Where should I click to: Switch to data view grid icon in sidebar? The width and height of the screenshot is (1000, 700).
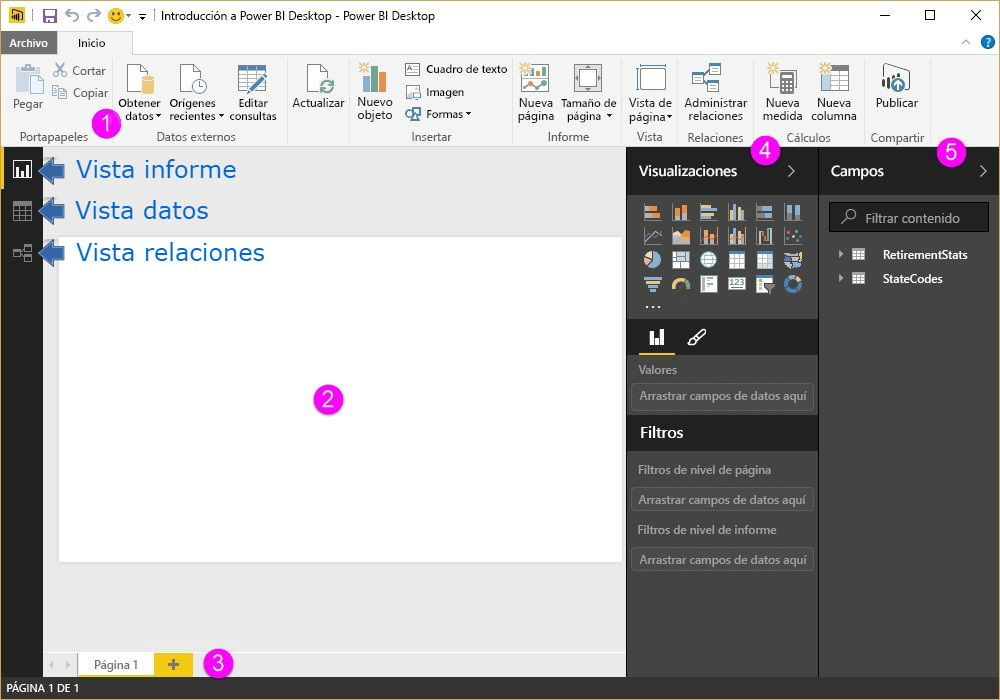(22, 211)
